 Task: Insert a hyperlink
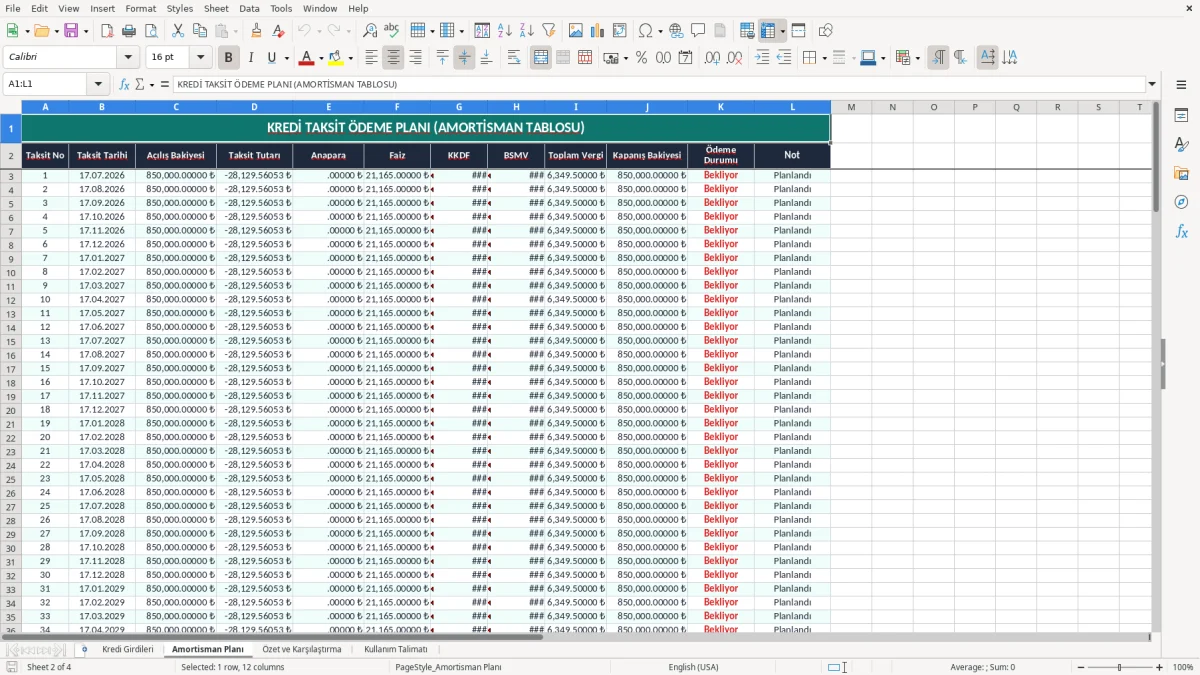(676, 31)
